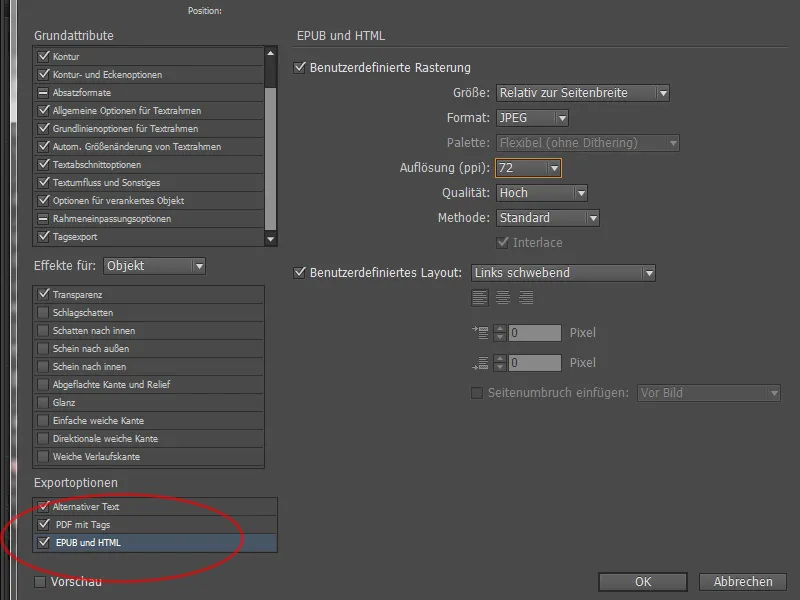Viewport: 800px width, 600px height.
Task: Enable Einfache weiche Kante checkbox
Action: 43,420
